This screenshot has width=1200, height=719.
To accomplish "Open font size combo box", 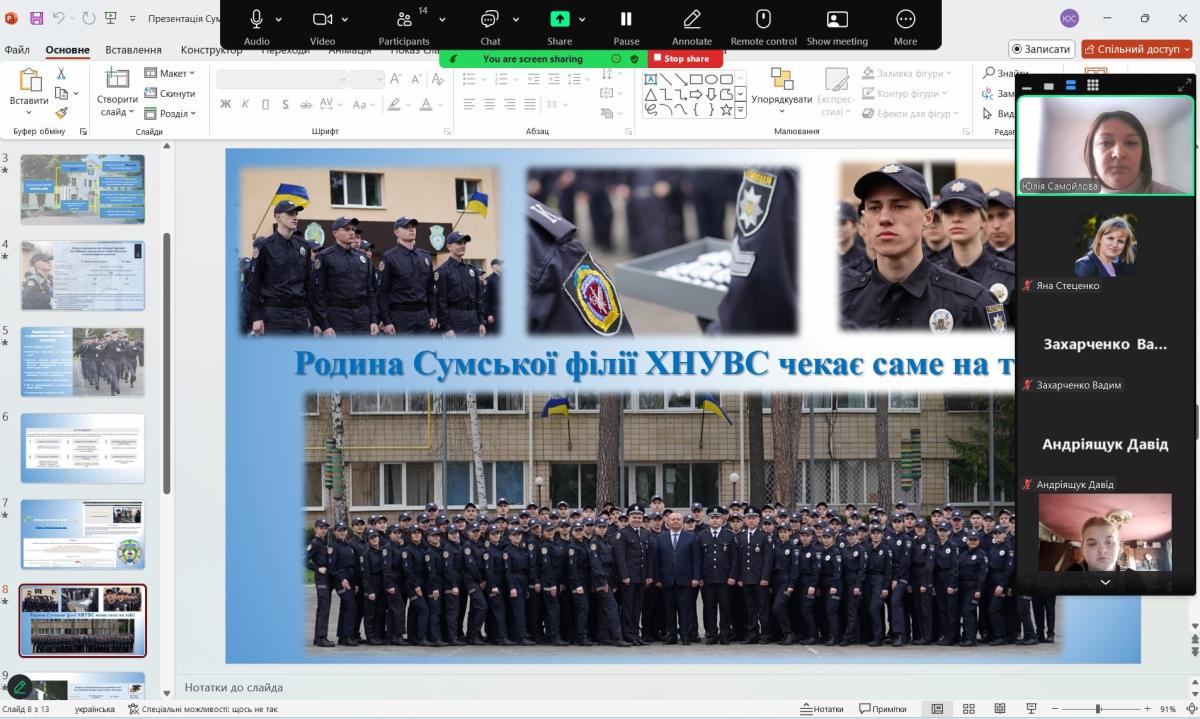I will pos(367,79).
